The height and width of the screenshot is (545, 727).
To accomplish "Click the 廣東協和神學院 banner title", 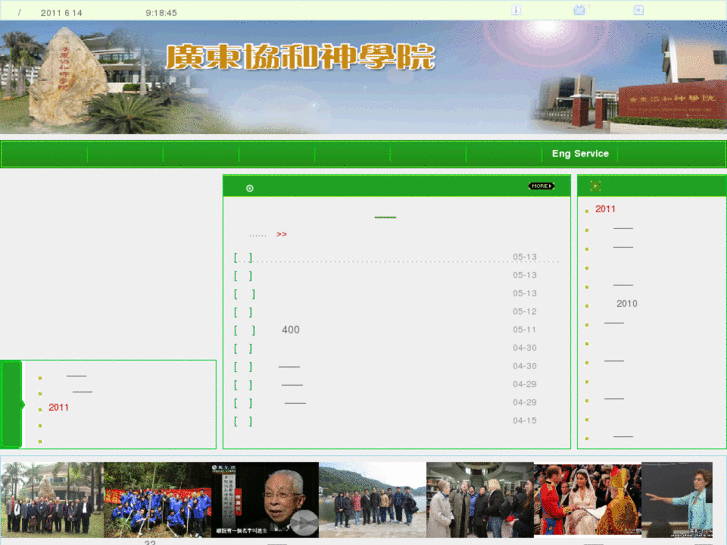I will (x=300, y=57).
